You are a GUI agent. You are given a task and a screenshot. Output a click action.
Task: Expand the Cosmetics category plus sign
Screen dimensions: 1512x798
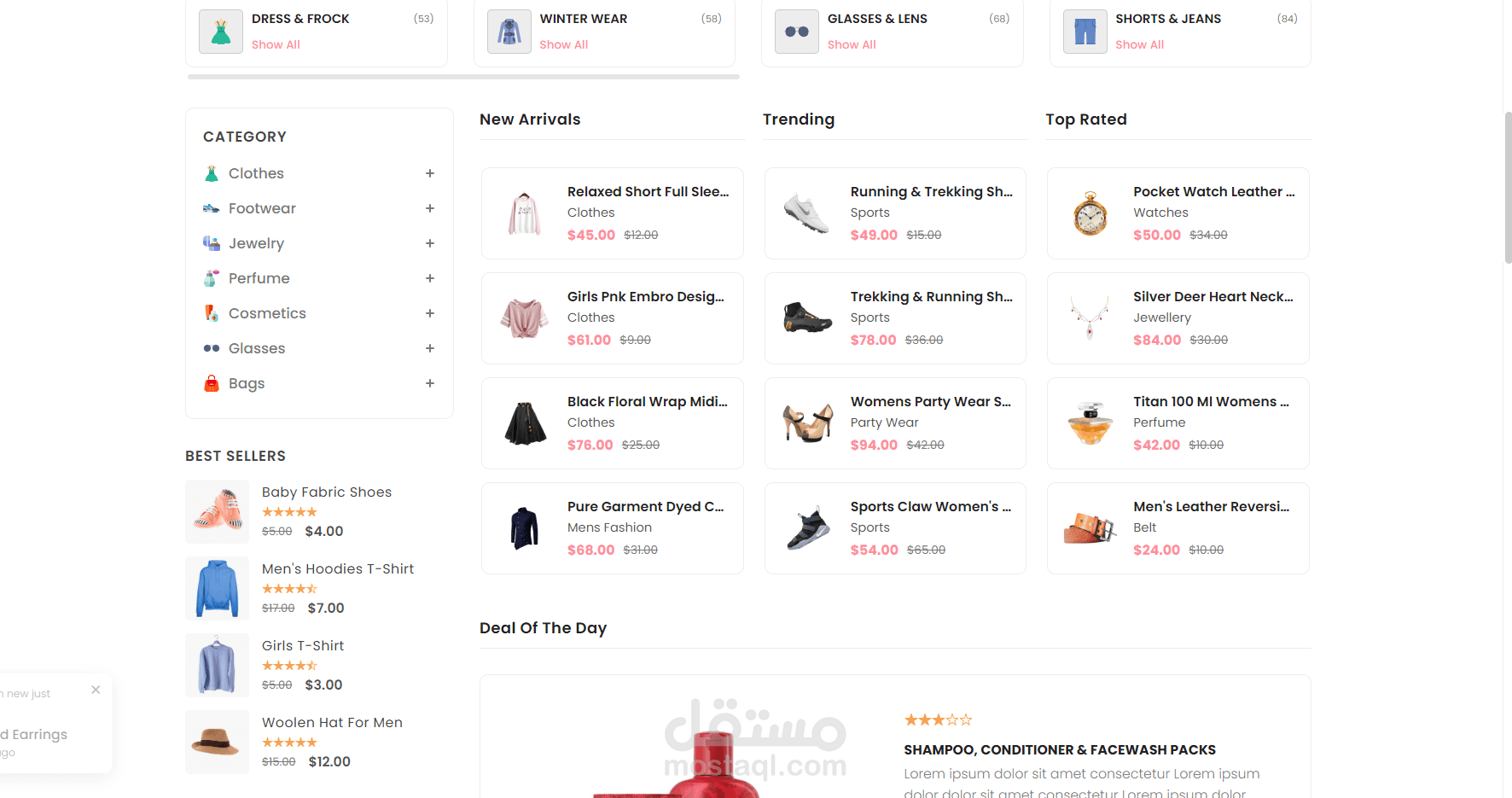coord(430,313)
